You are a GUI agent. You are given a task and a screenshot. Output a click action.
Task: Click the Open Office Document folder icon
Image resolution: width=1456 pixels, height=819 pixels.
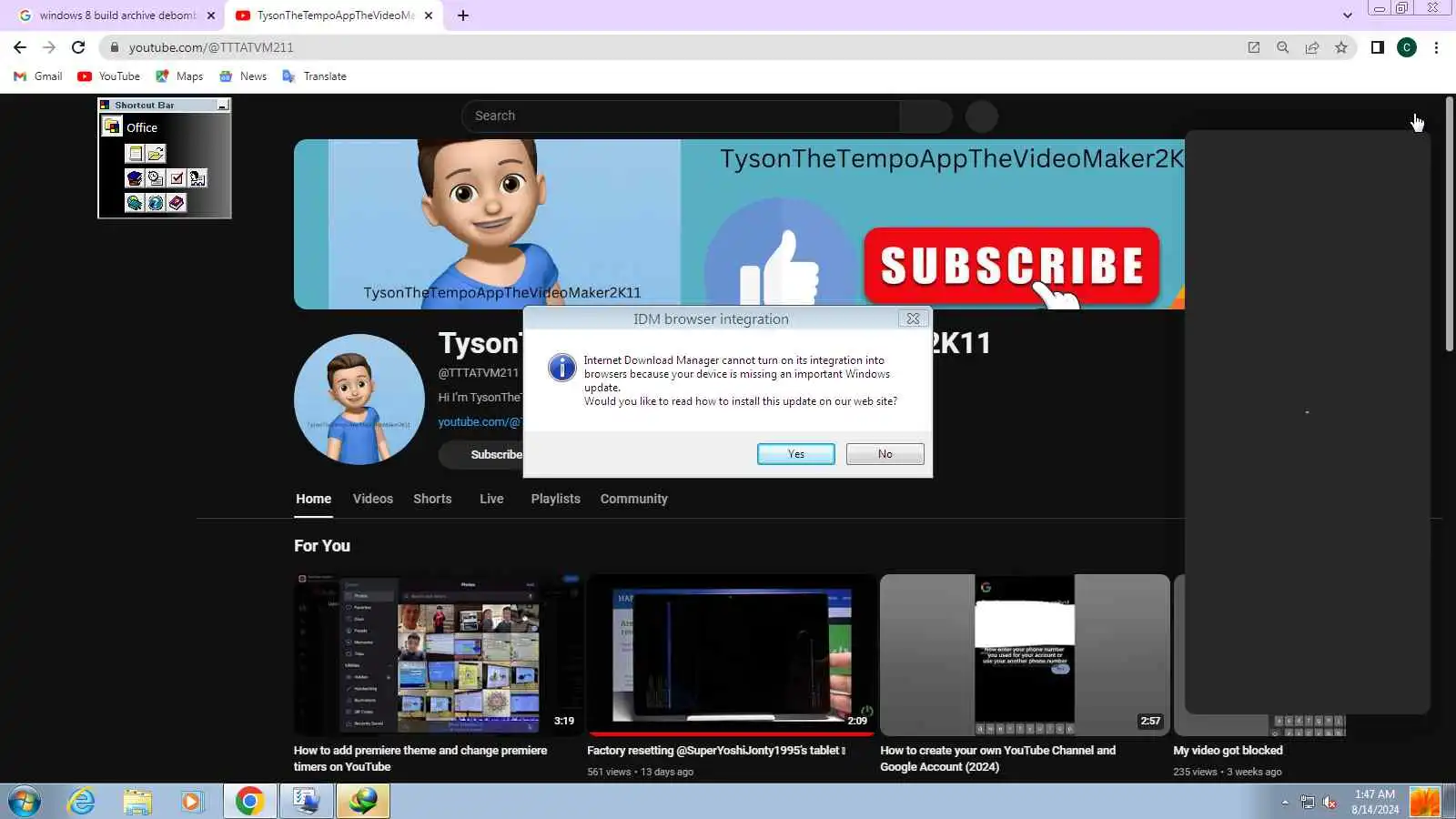(x=156, y=154)
